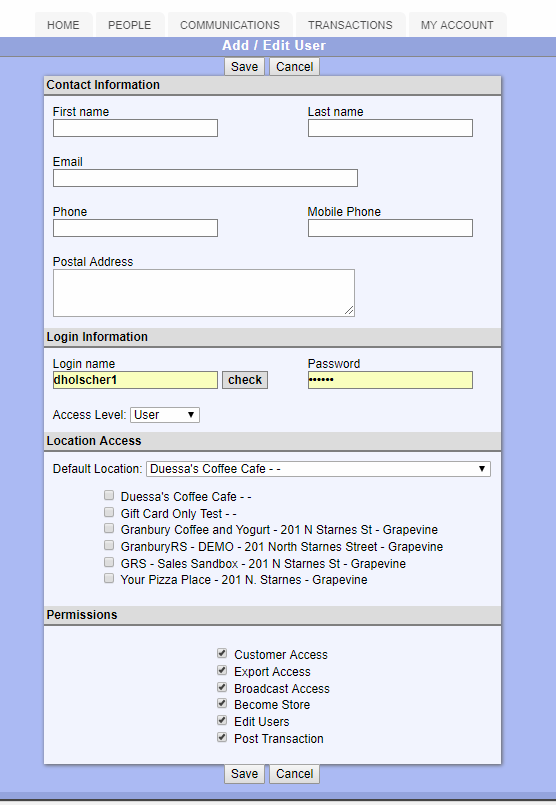The image size is (556, 805).
Task: Click the bottom Cancel button
Action: click(x=294, y=774)
